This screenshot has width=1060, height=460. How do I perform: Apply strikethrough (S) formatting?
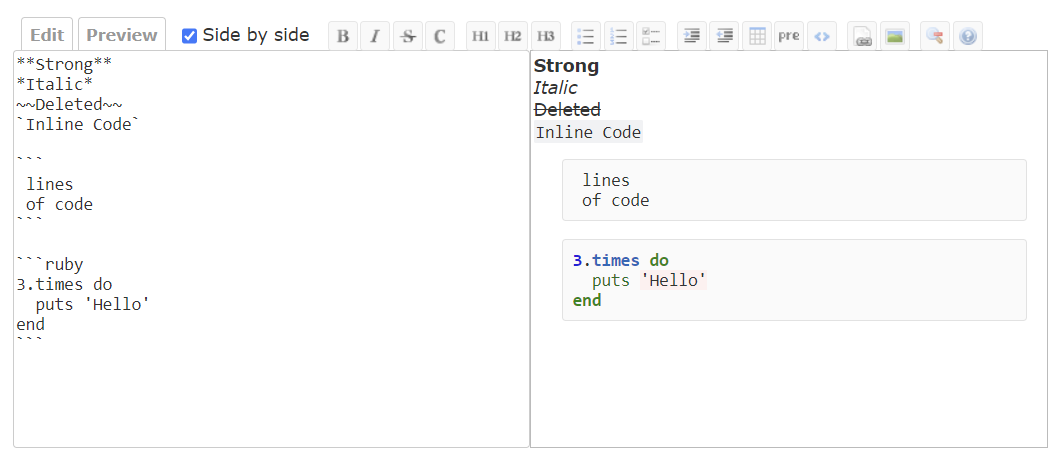(x=408, y=36)
